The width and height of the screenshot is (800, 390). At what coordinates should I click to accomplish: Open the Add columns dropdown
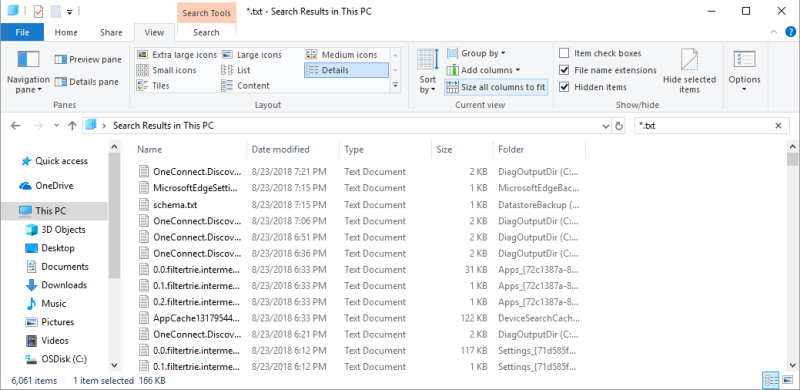pos(483,70)
